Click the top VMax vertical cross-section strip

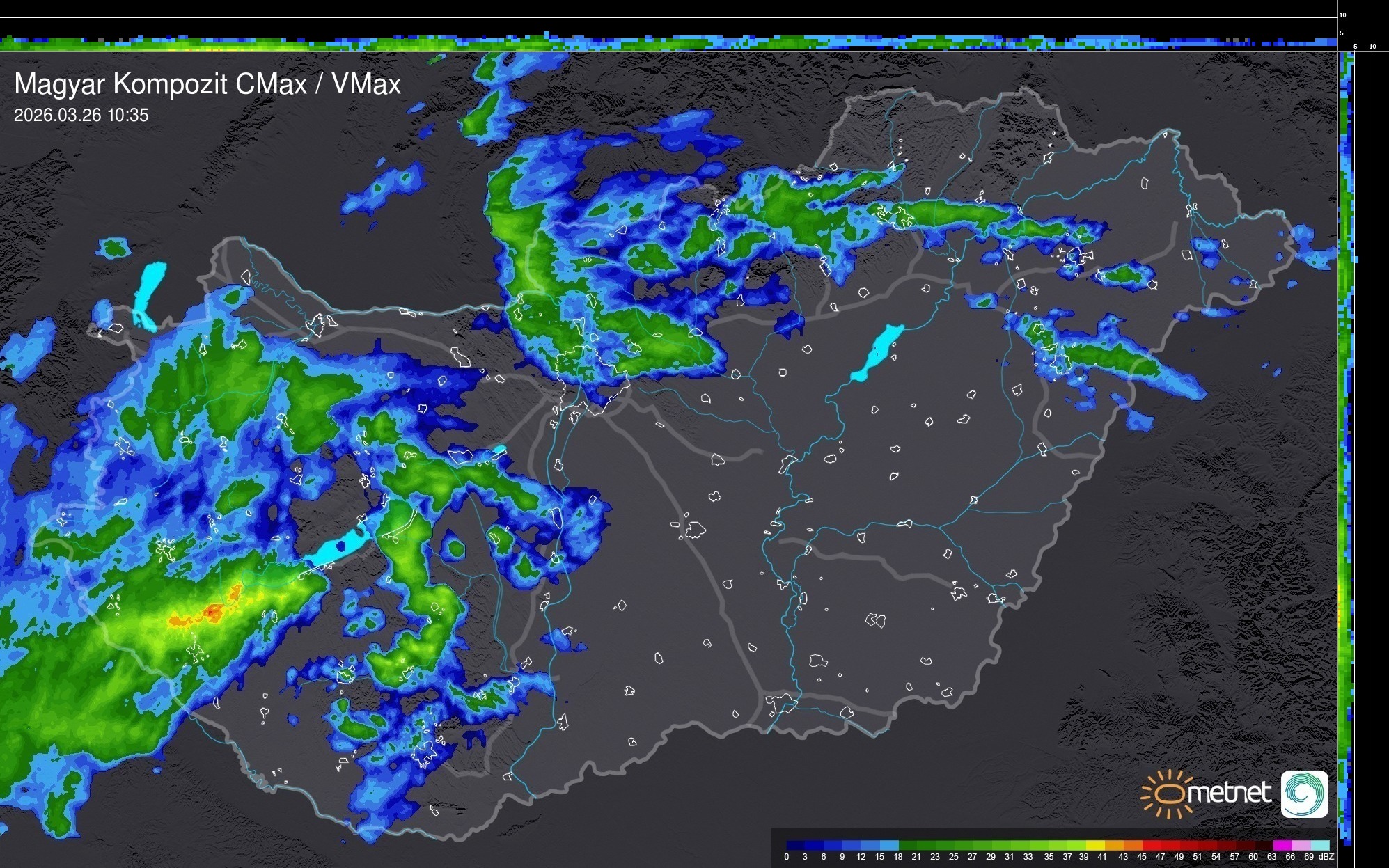(668, 44)
